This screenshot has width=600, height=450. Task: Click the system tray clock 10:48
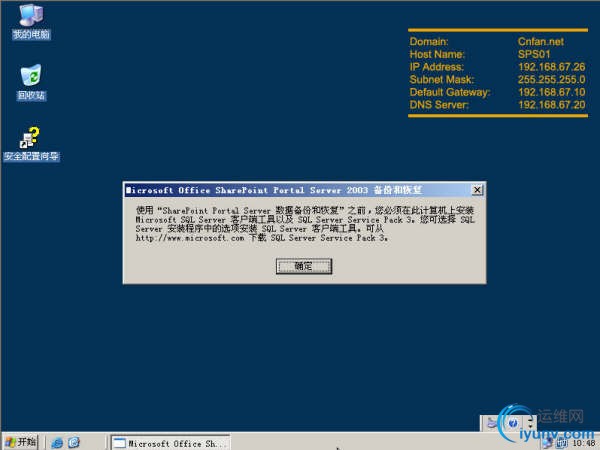click(x=584, y=443)
